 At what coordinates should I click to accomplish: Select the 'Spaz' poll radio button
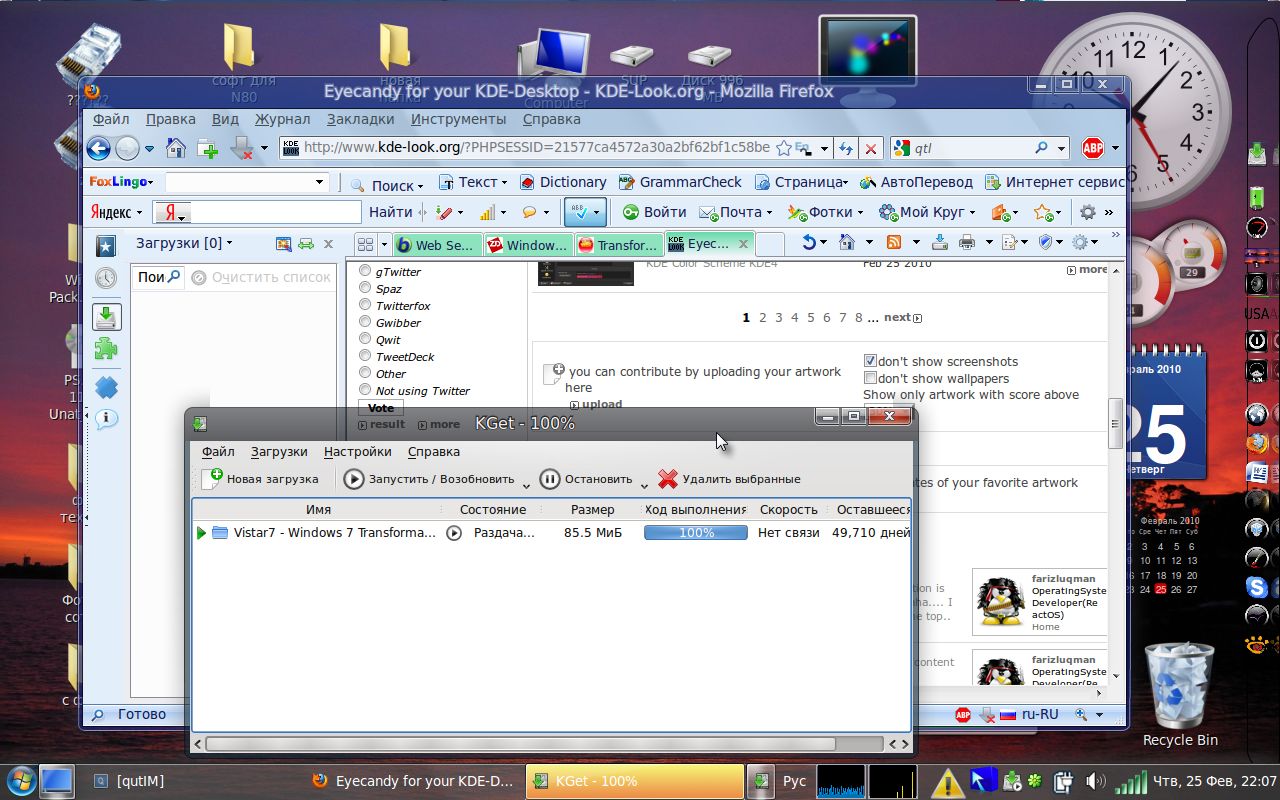coord(365,288)
